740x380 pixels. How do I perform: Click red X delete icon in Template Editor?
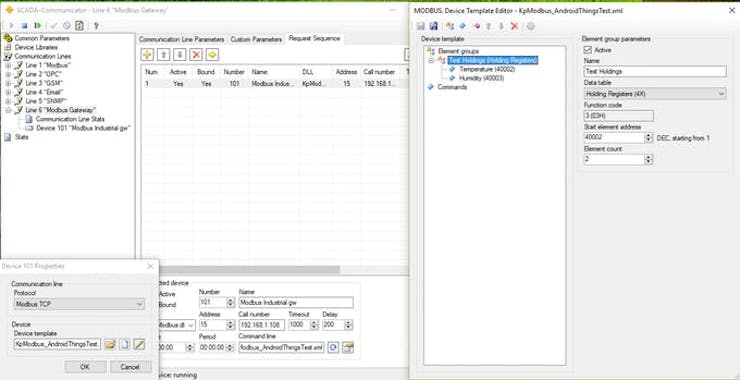tap(514, 26)
